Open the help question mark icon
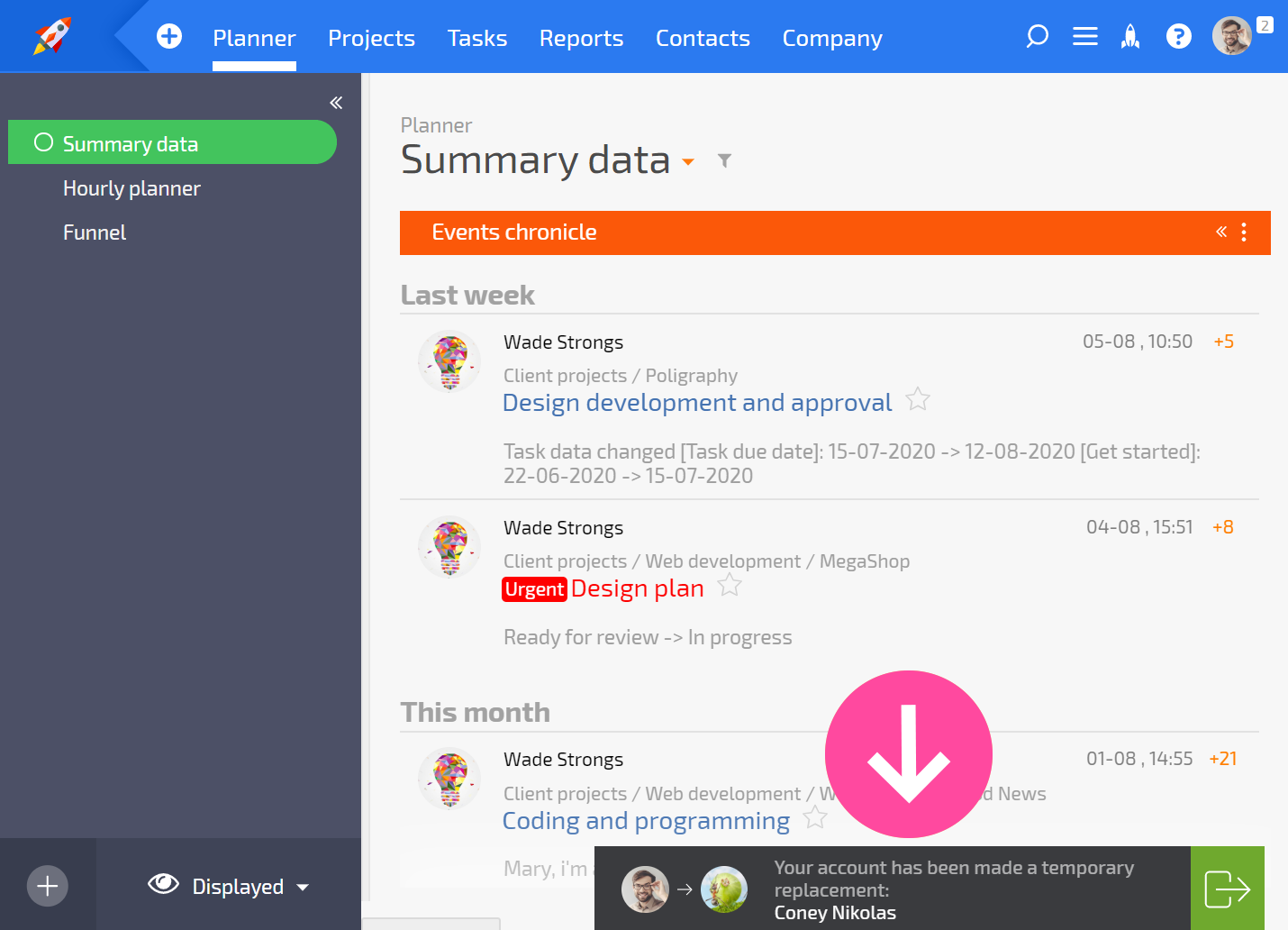 (x=1179, y=36)
